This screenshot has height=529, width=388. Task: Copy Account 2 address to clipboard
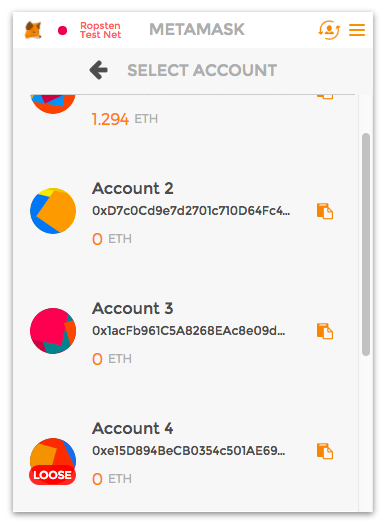[325, 211]
